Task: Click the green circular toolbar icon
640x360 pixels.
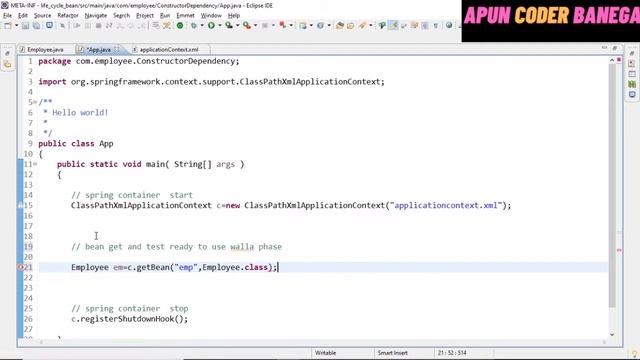Action: [180, 25]
